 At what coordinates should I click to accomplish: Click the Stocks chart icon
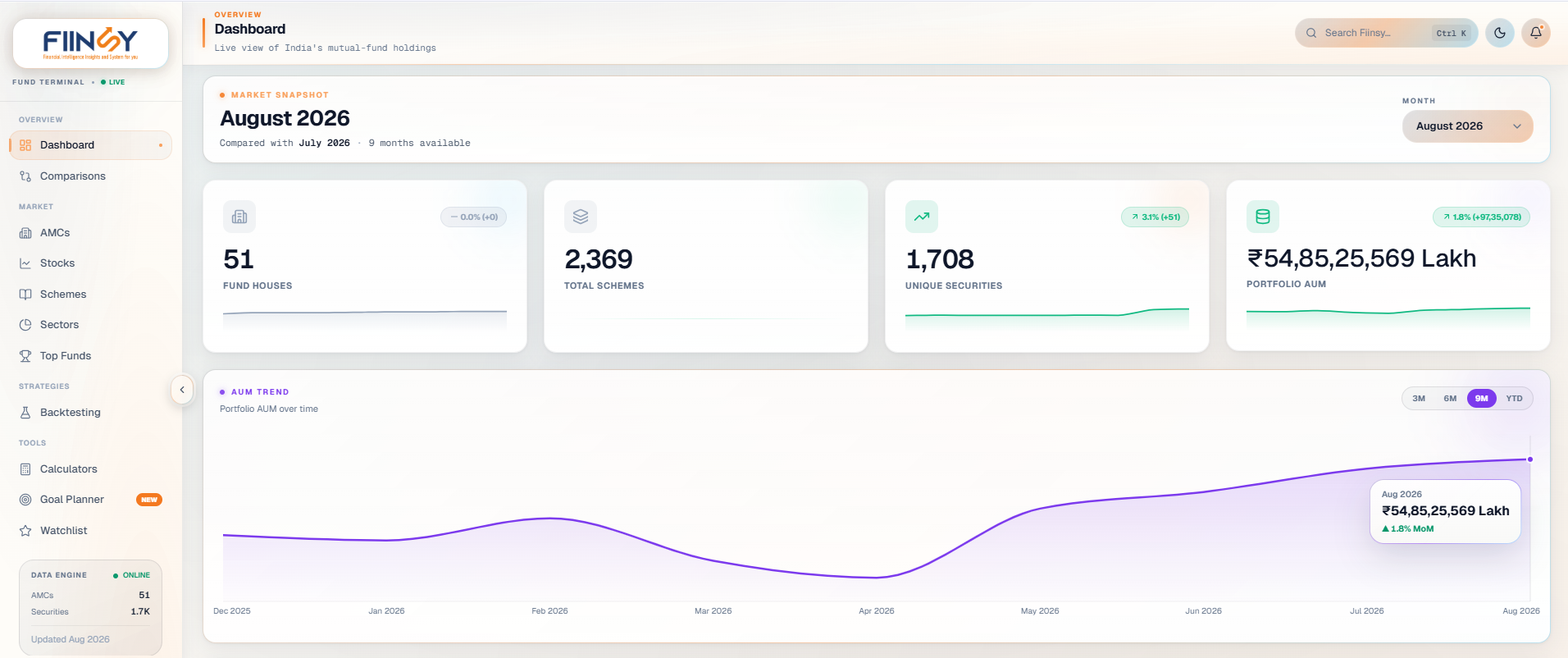coord(25,263)
